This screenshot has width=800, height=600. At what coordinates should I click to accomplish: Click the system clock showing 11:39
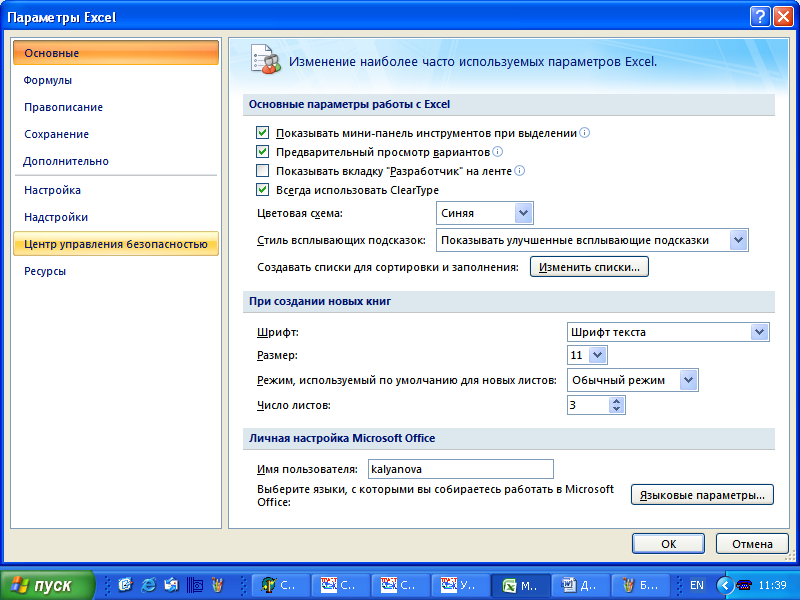(772, 585)
